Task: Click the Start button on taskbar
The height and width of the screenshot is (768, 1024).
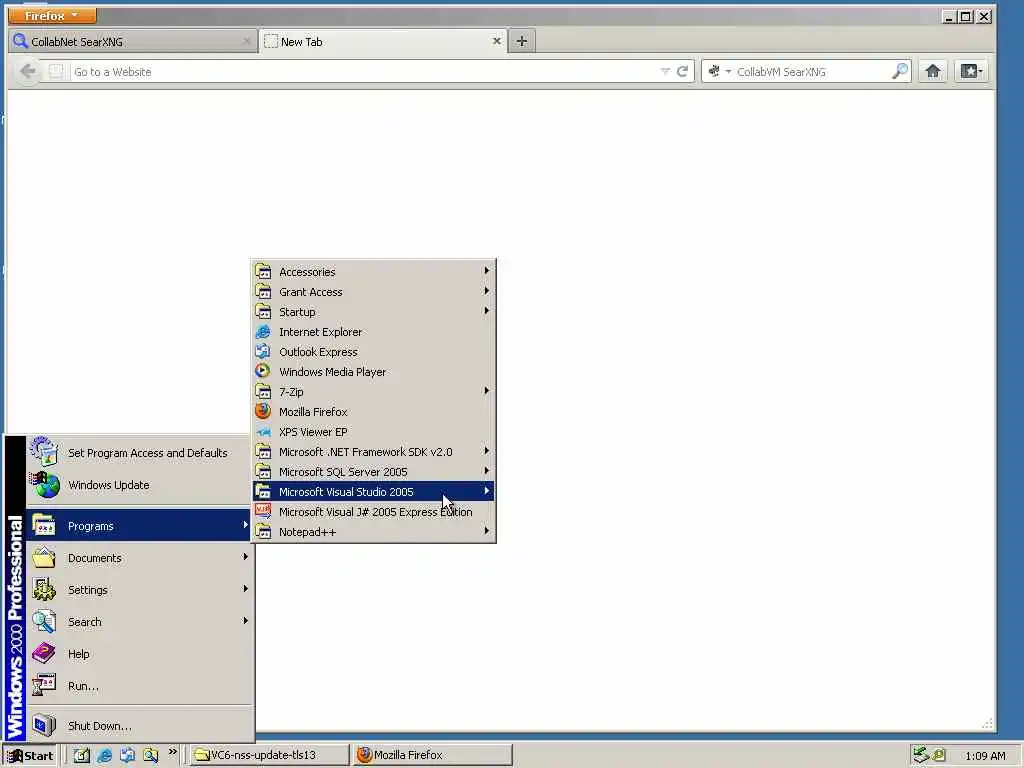Action: pyautogui.click(x=30, y=756)
